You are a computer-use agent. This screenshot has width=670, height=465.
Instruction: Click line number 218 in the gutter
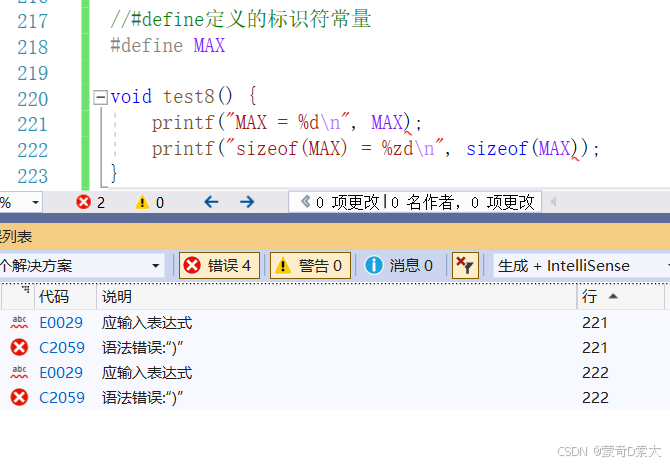point(32,47)
